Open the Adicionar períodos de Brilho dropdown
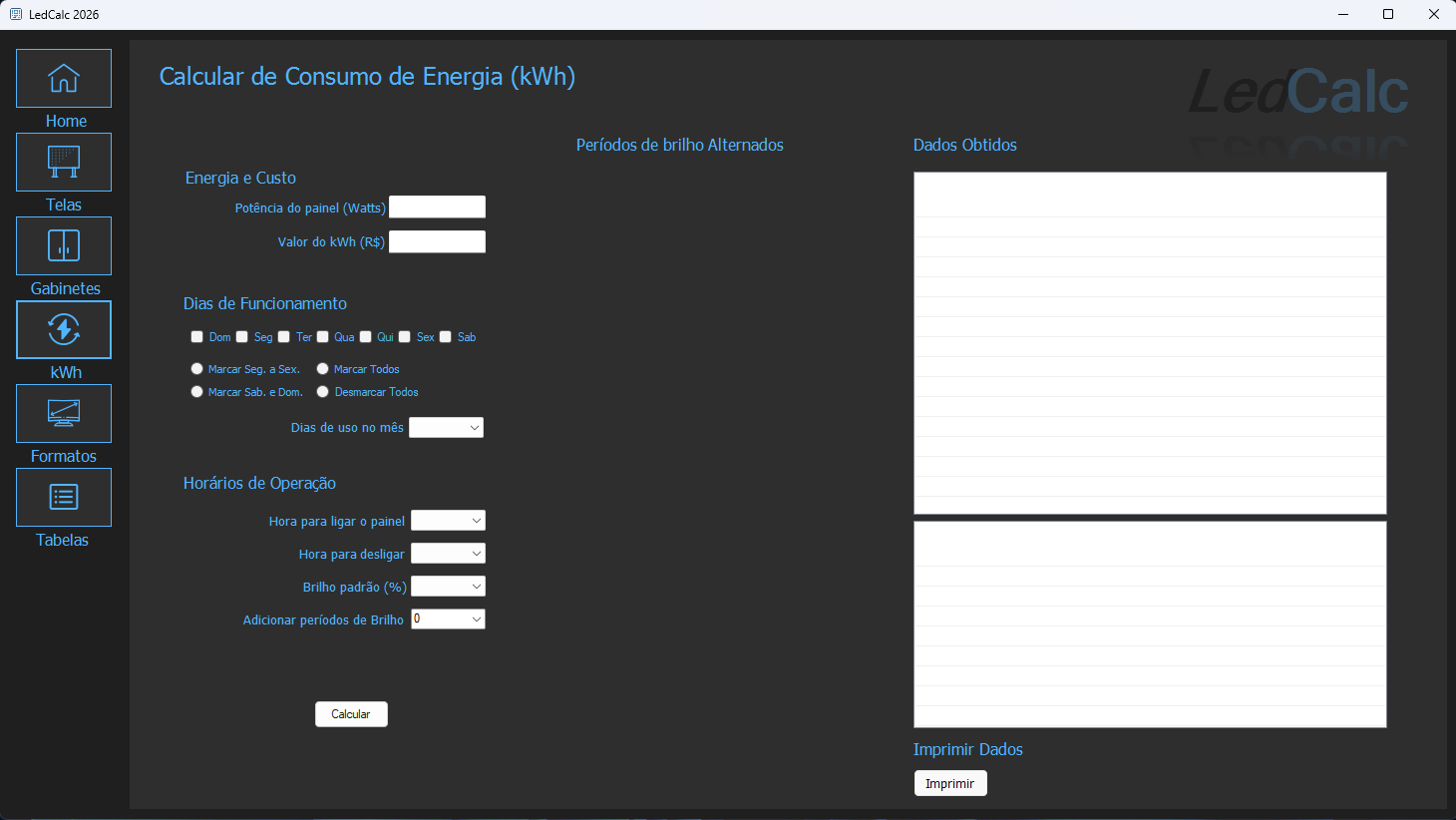The width and height of the screenshot is (1456, 820). pyautogui.click(x=448, y=619)
